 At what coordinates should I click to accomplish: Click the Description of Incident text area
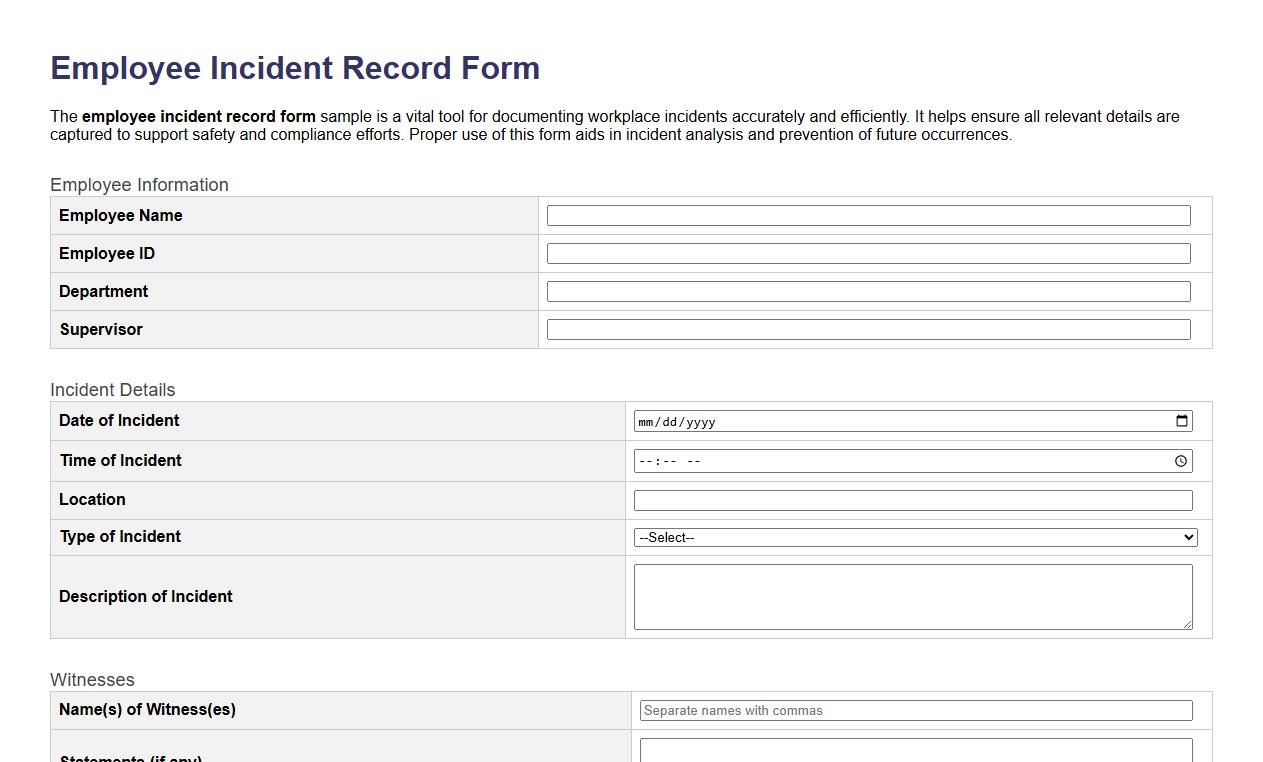[x=912, y=596]
